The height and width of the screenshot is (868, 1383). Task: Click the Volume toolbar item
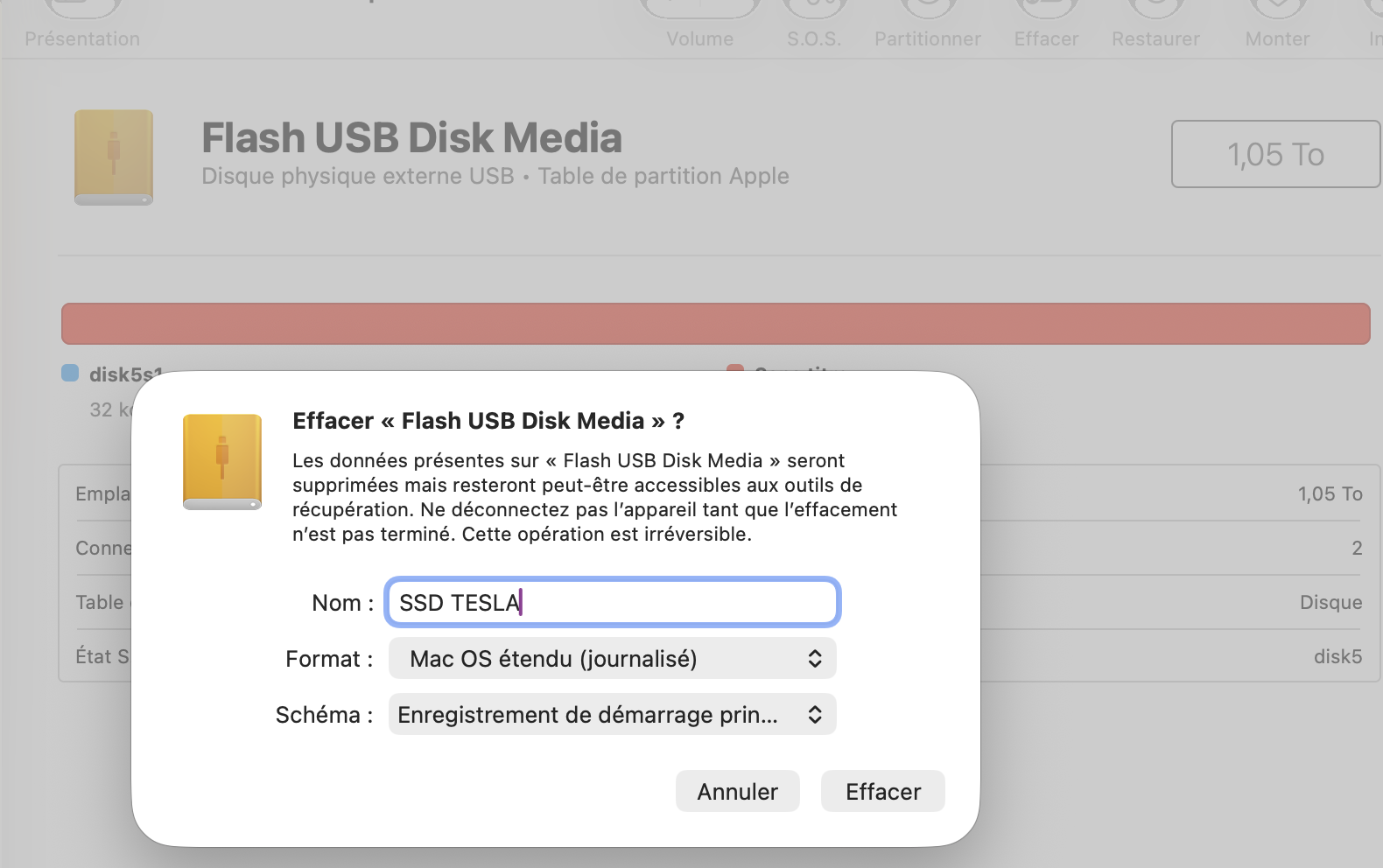click(699, 26)
